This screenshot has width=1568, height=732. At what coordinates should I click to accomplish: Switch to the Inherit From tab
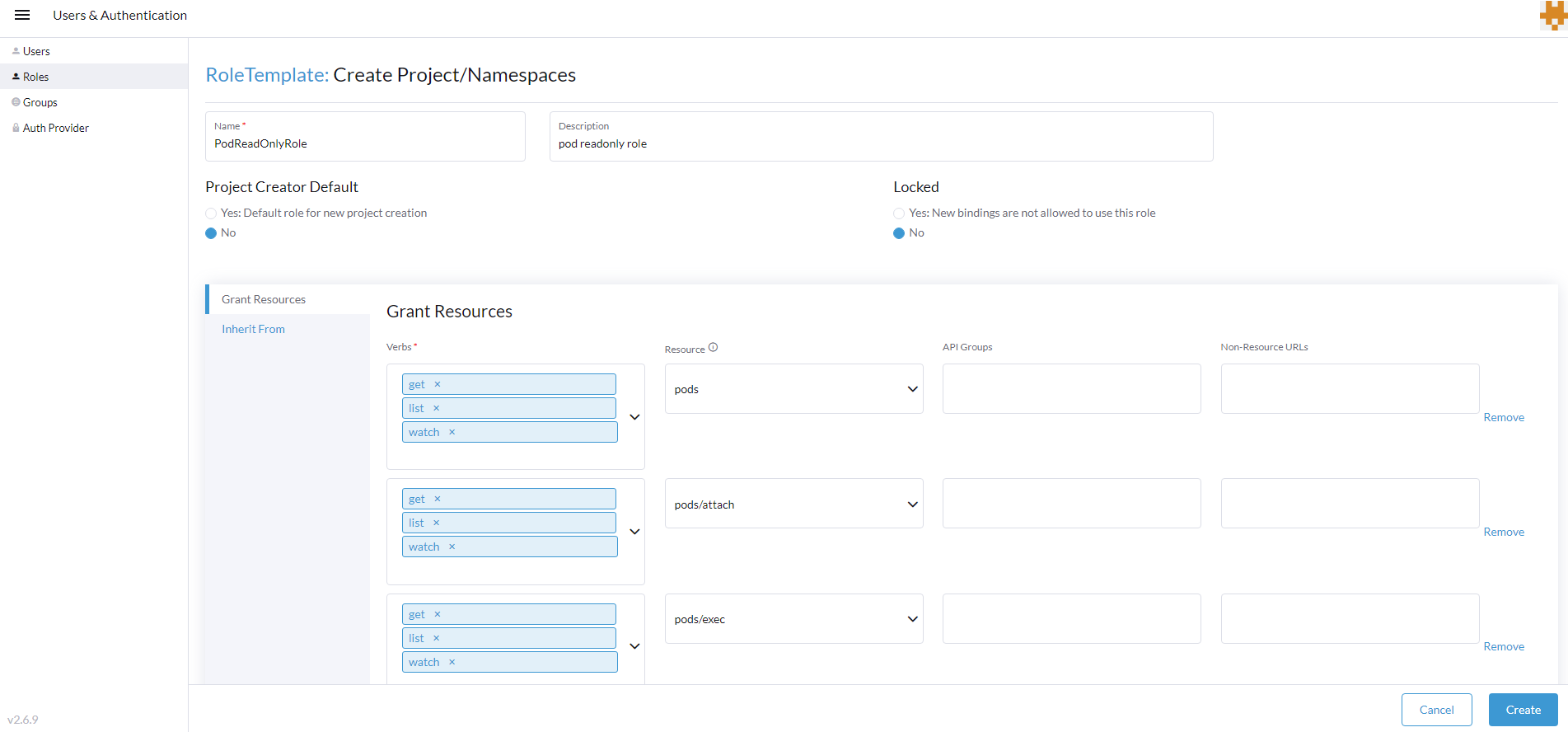click(254, 329)
